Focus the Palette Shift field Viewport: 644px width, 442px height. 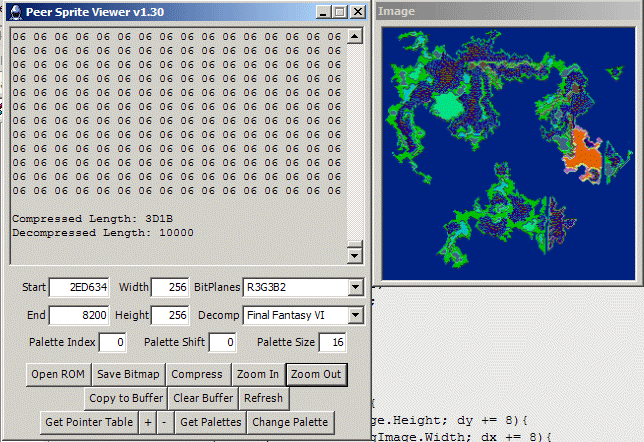[222, 343]
